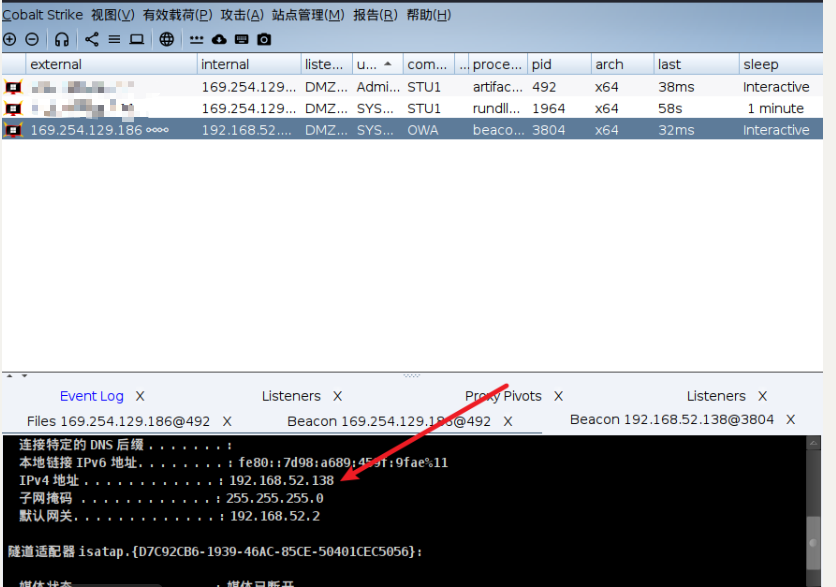Open the 有效载荷(P) menu
The width and height of the screenshot is (836, 587).
click(x=178, y=15)
